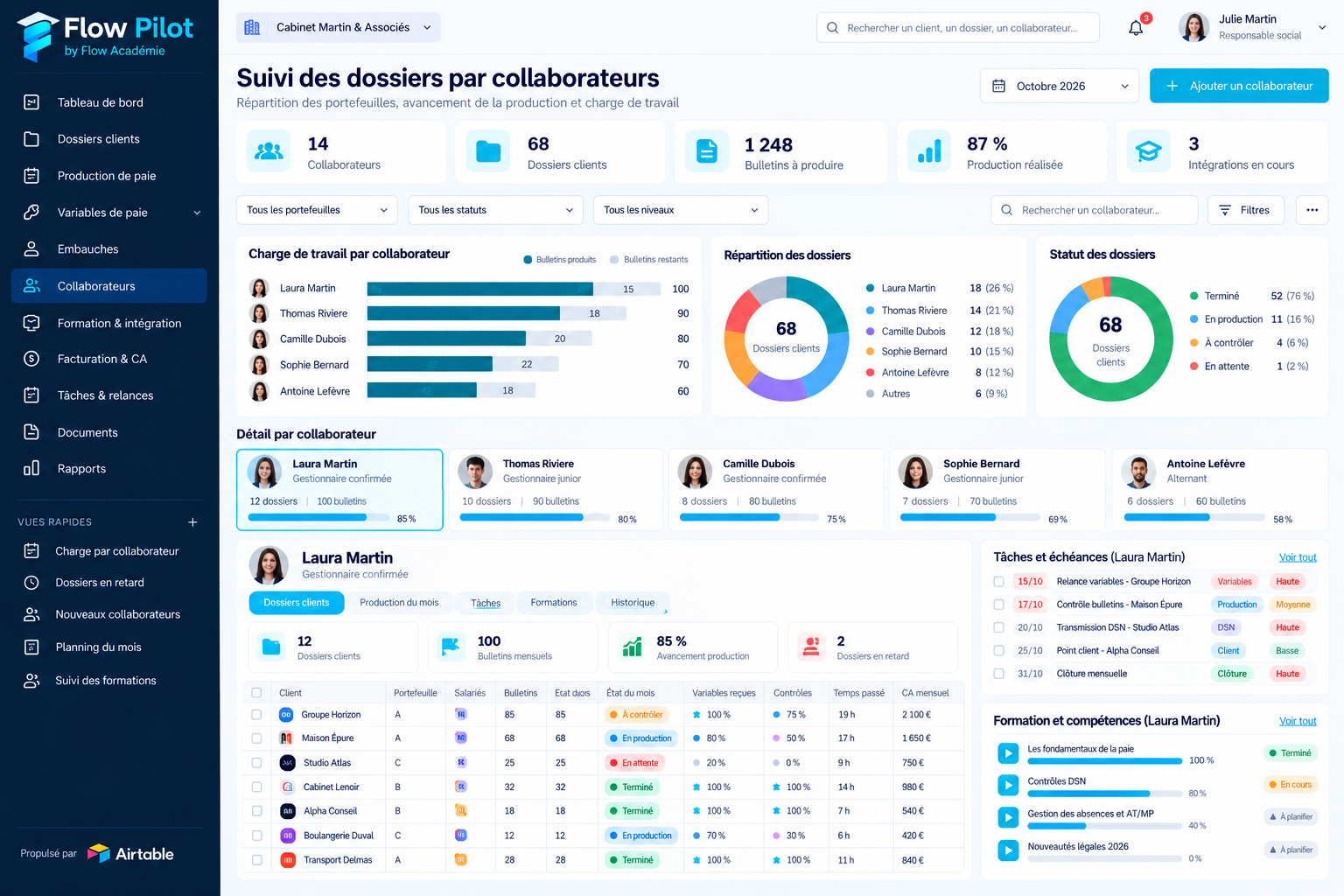The height and width of the screenshot is (896, 1344).
Task: Select all clients via header checkbox
Action: tap(256, 693)
